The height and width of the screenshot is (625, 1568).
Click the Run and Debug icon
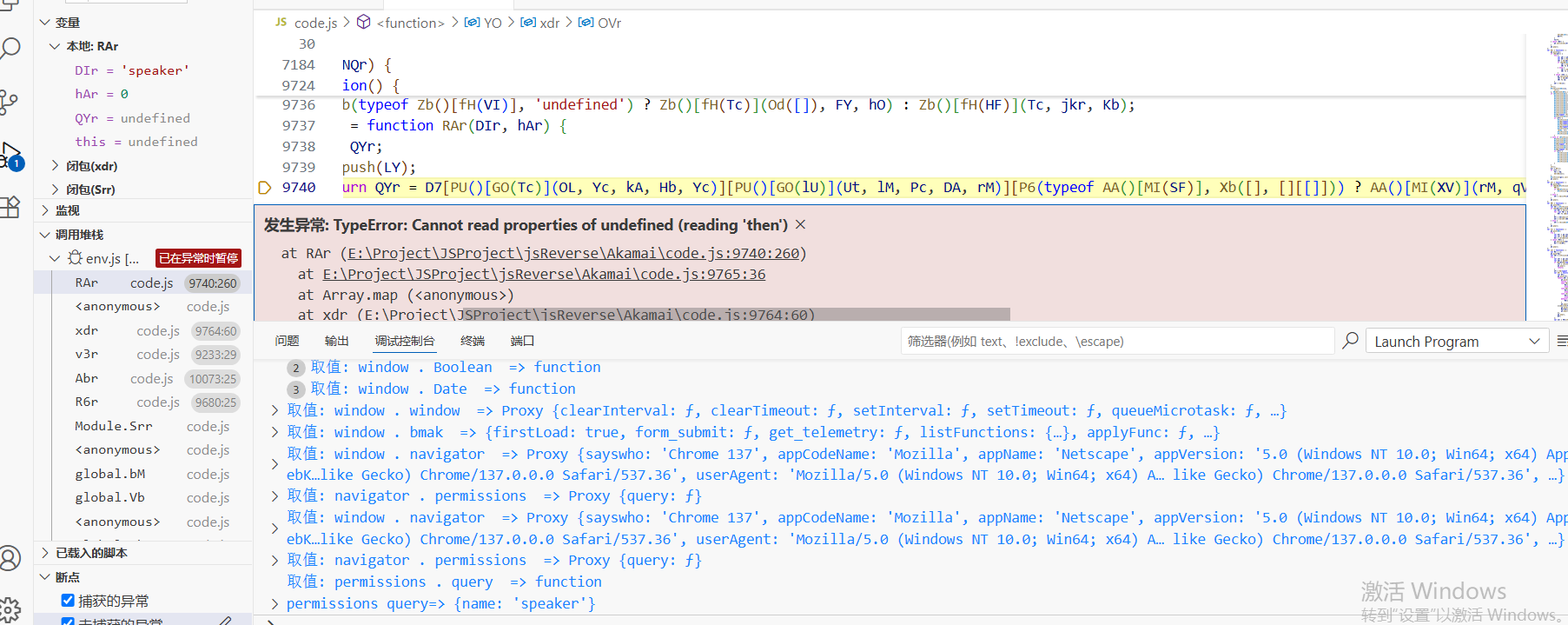(10, 155)
